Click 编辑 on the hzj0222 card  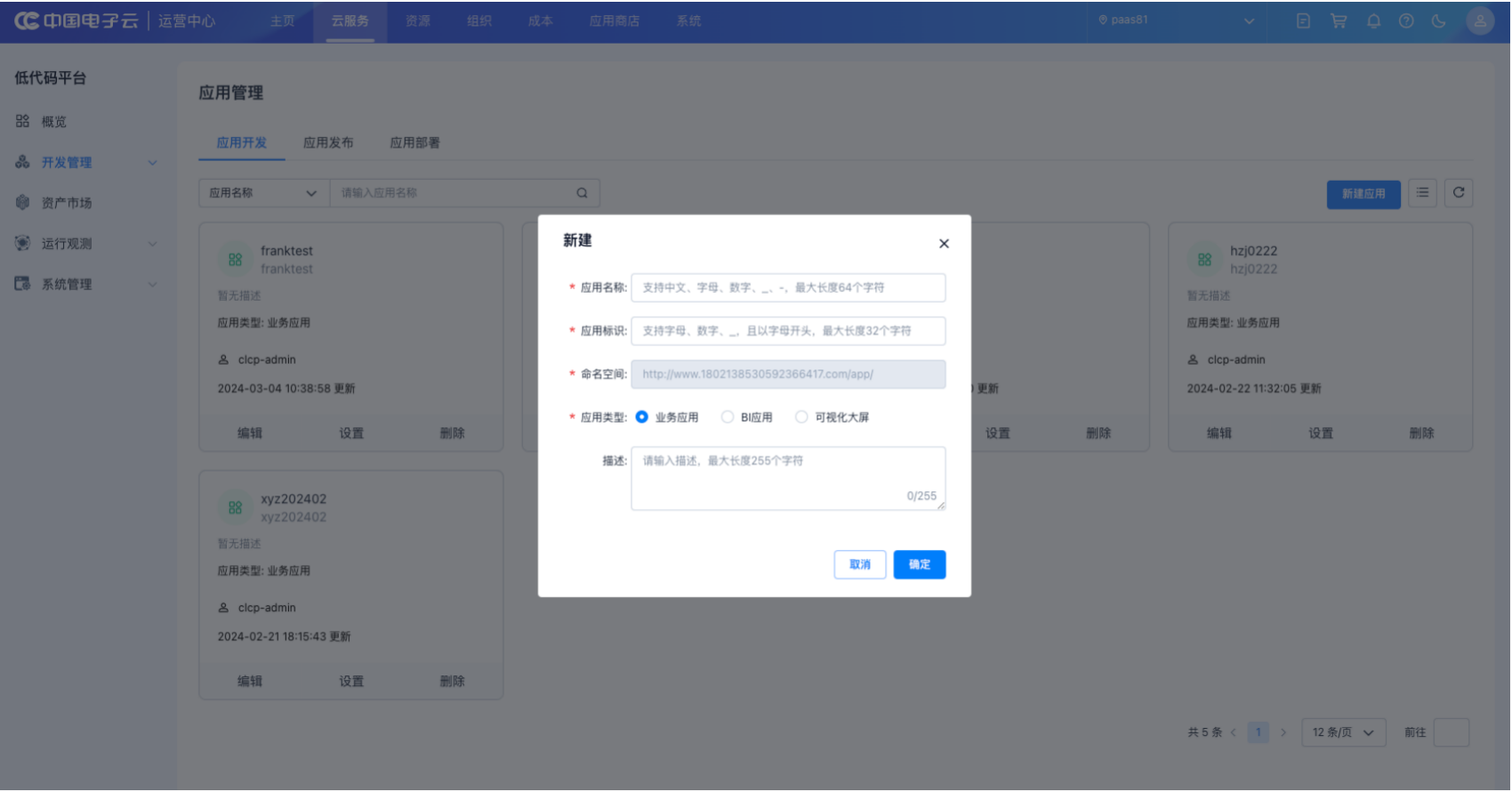click(x=1219, y=433)
